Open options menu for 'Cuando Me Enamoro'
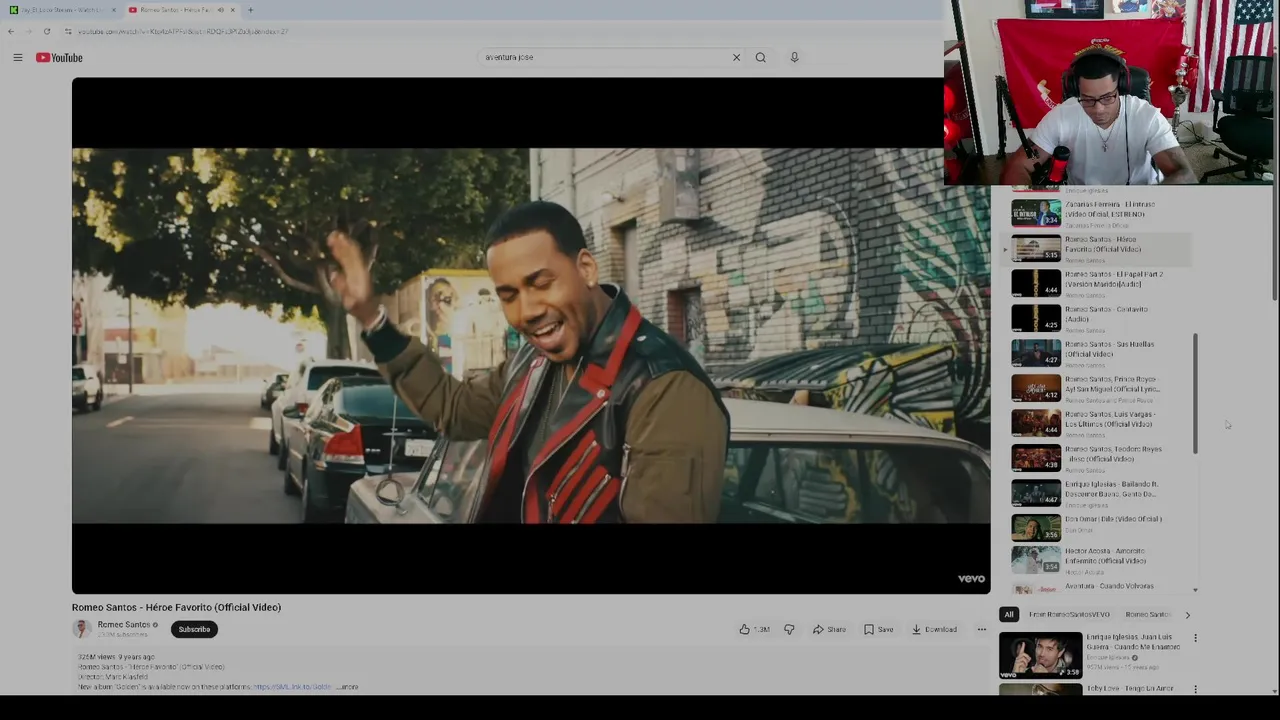 click(1195, 638)
